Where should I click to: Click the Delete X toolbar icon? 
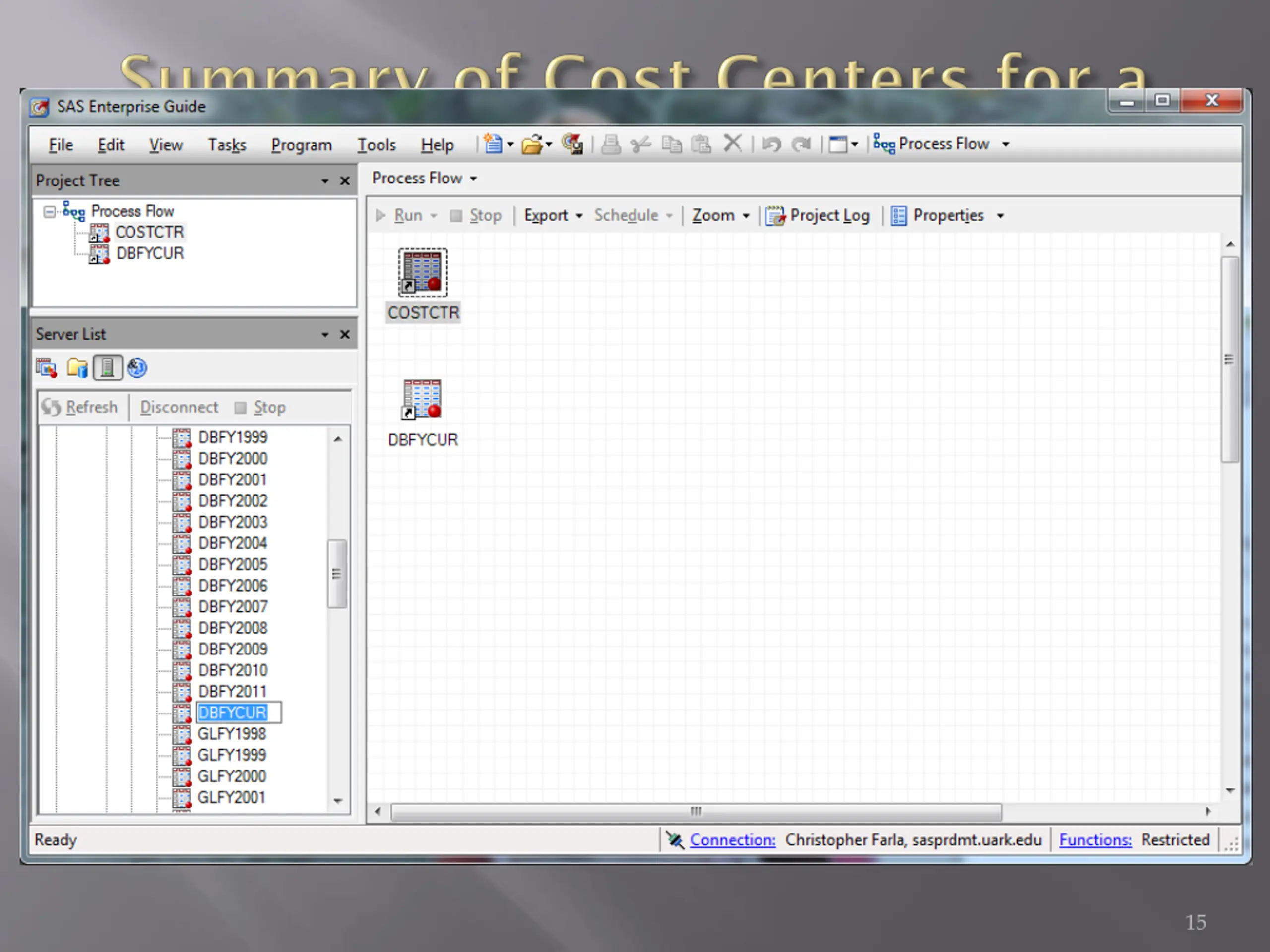[733, 143]
